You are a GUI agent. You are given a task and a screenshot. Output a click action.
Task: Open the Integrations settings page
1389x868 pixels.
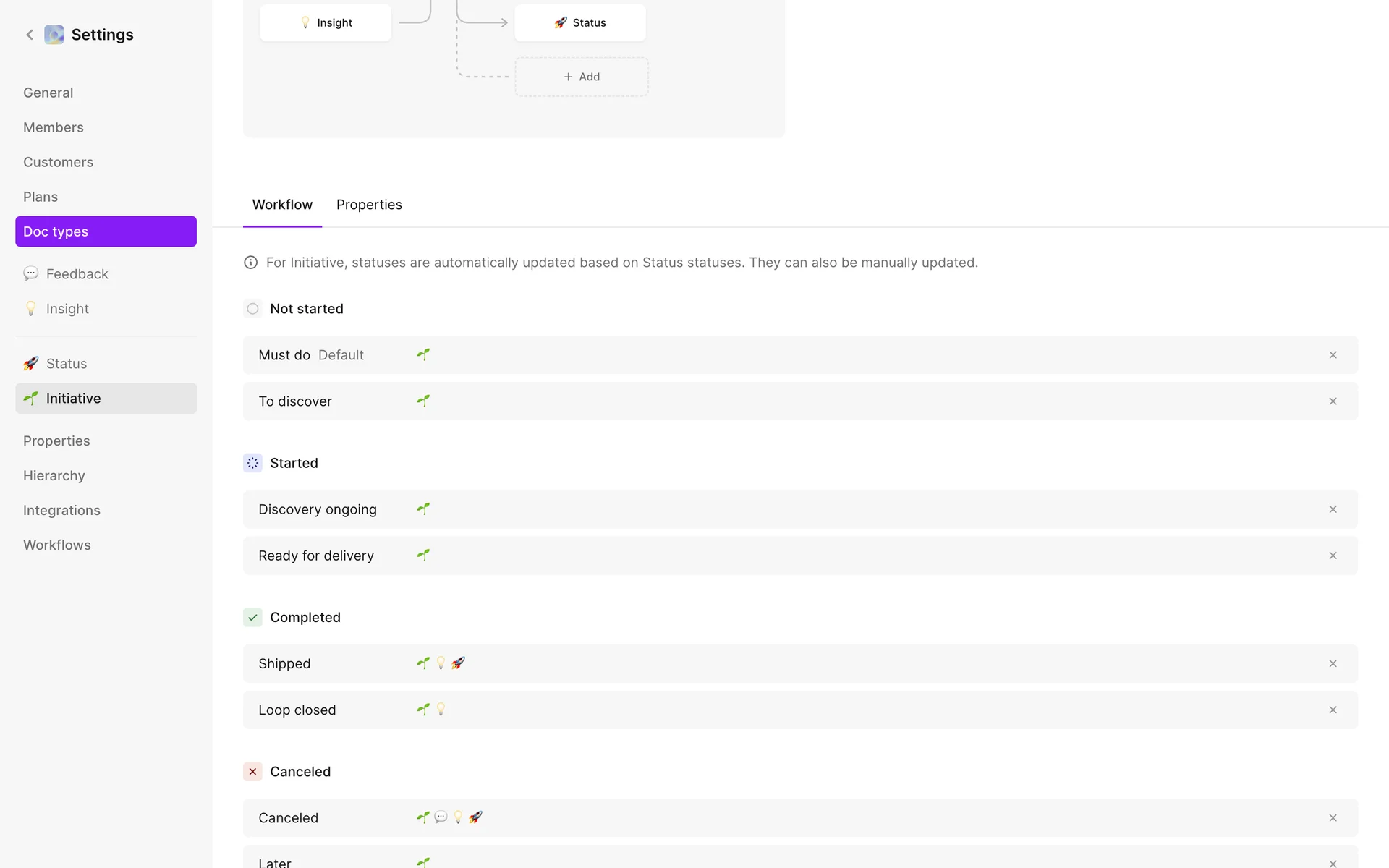pyautogui.click(x=61, y=511)
